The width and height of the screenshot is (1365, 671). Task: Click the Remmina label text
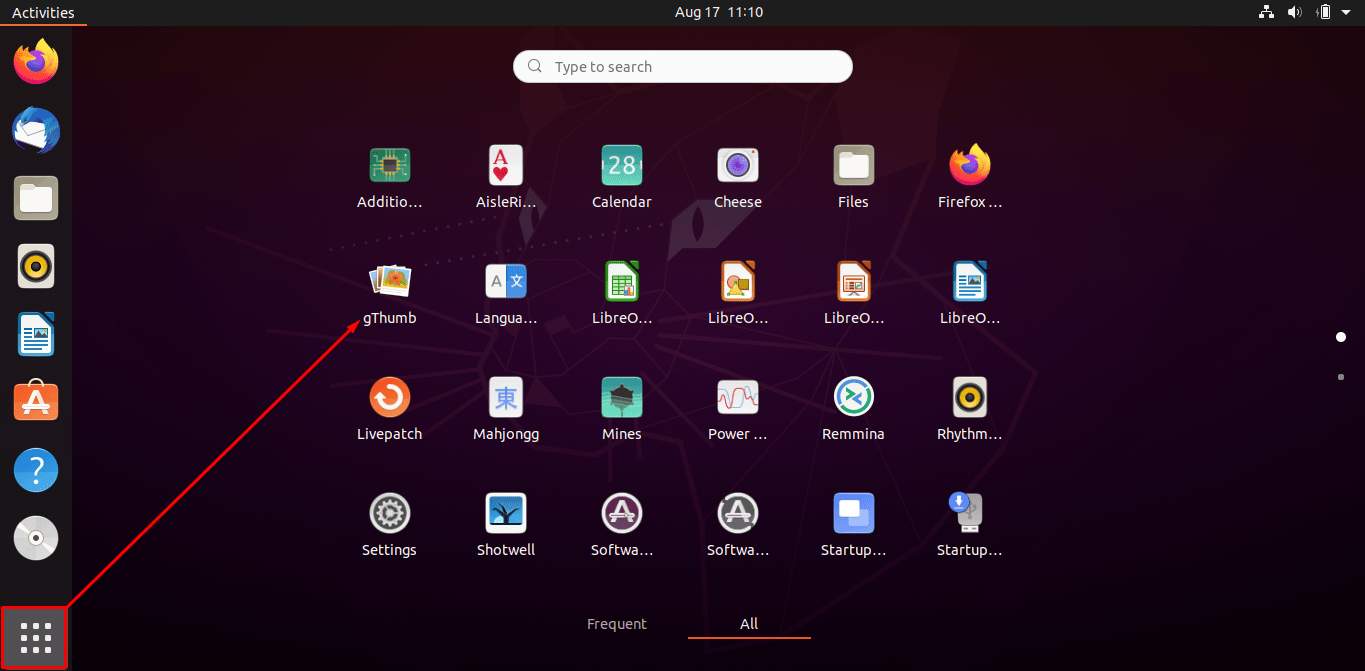tap(854, 434)
